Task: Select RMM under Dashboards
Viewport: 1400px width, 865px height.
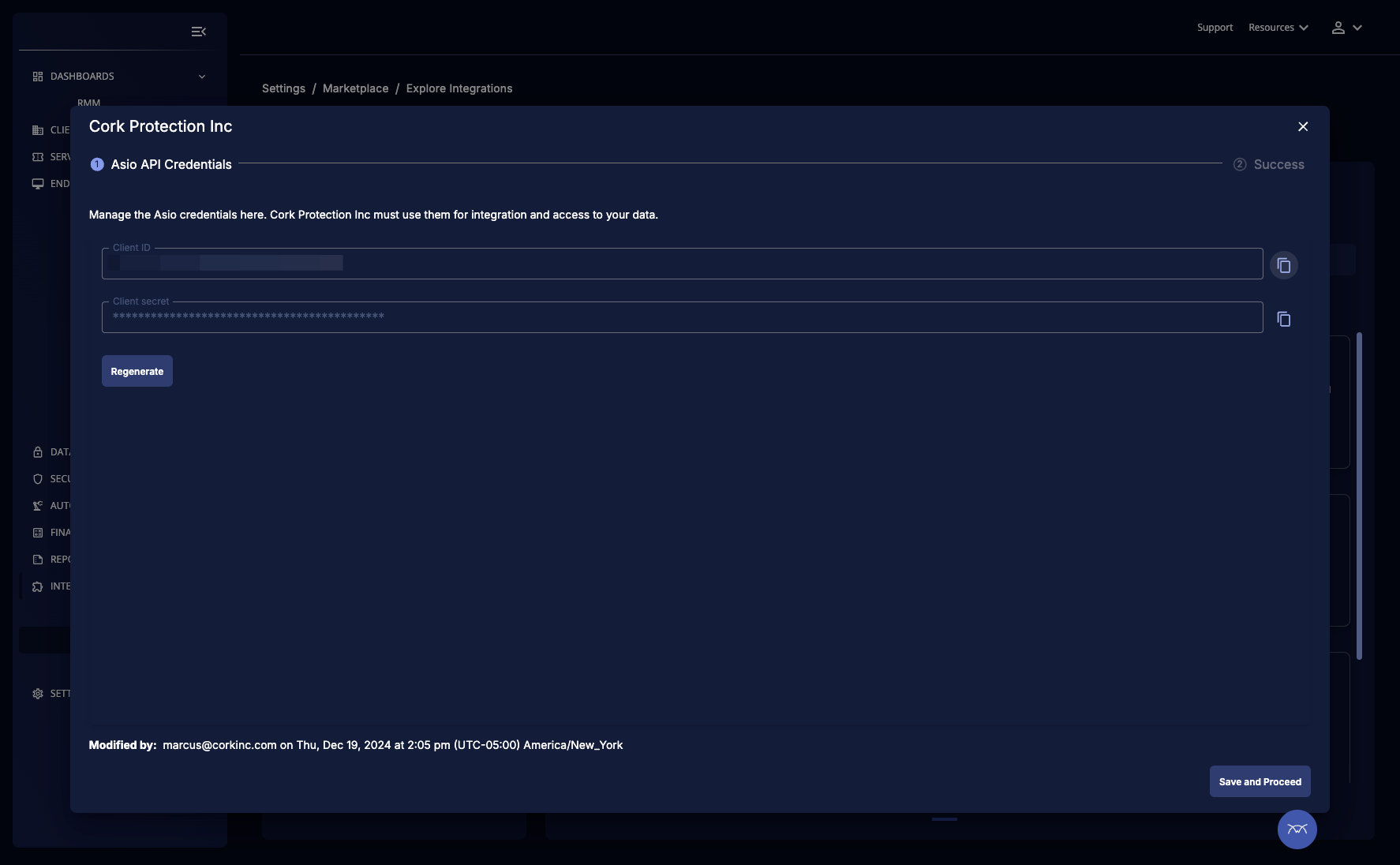Action: pos(89,102)
